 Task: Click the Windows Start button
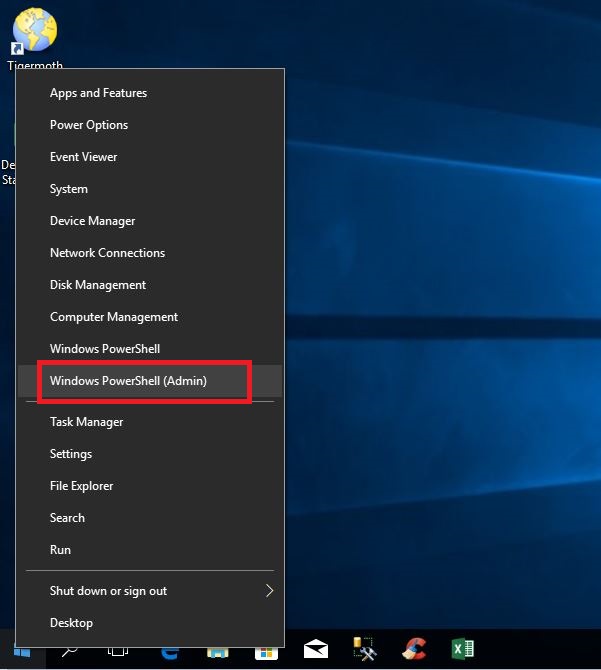(22, 652)
